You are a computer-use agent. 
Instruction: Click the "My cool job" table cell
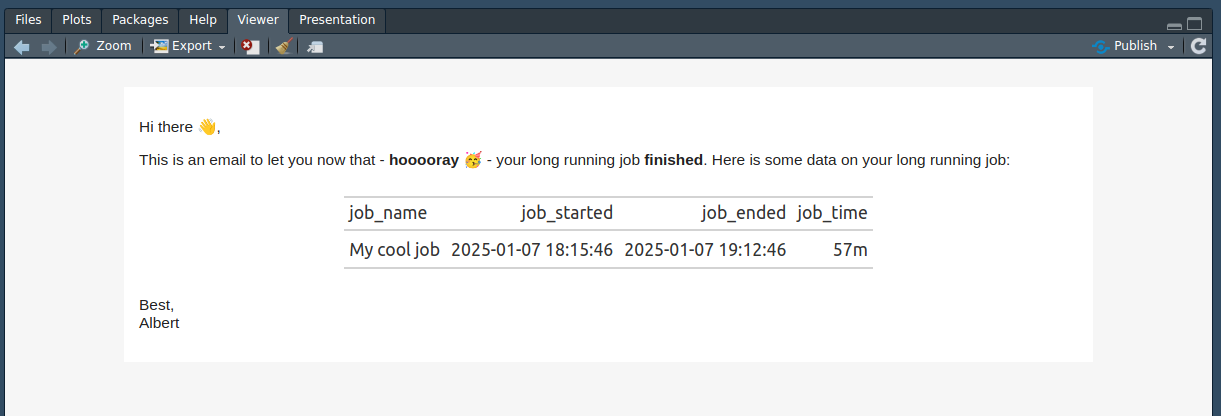(x=394, y=250)
